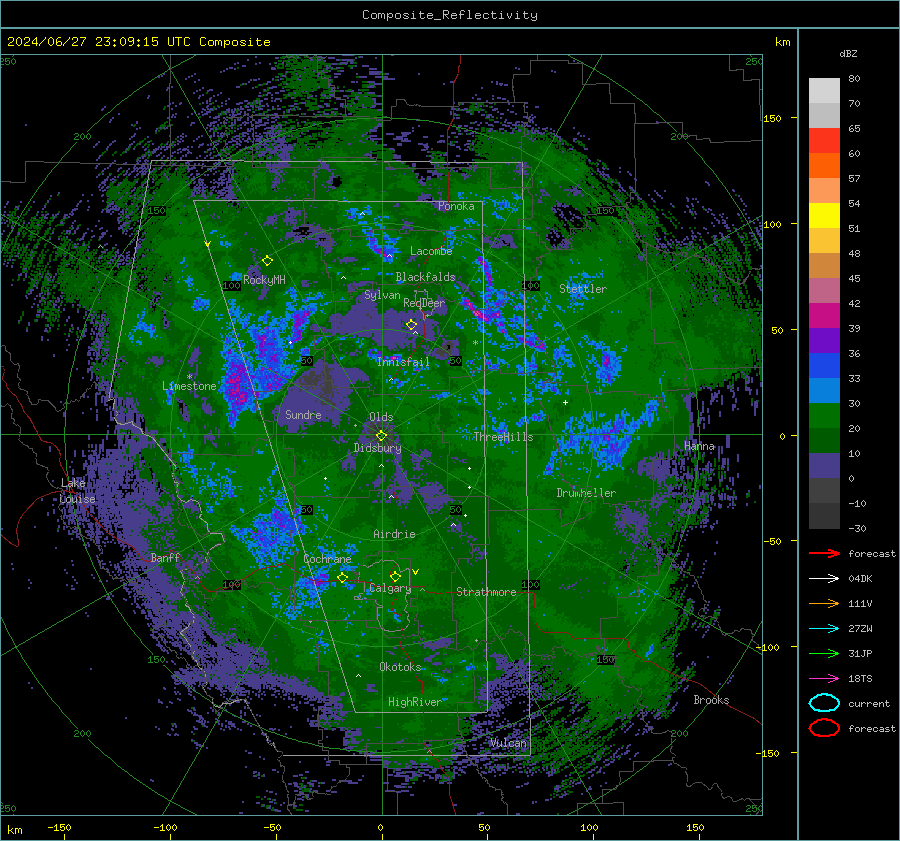Viewport: 900px width, 841px height.
Task: Click the yellow marker near Cochrane
Action: 342,577
